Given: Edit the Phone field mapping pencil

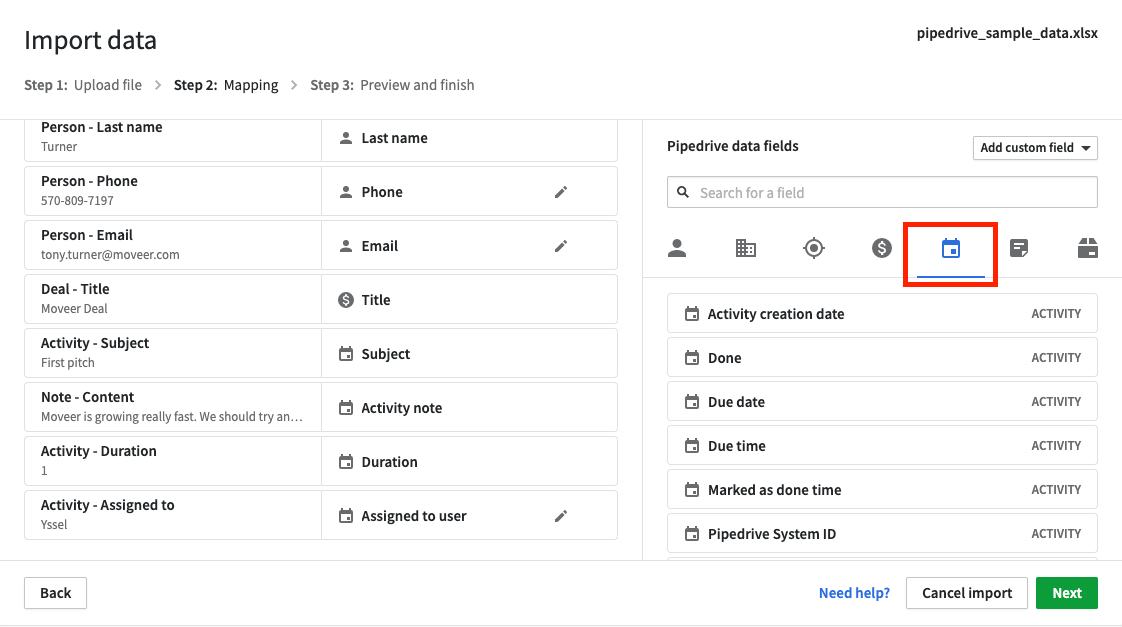Looking at the screenshot, I should point(561,192).
